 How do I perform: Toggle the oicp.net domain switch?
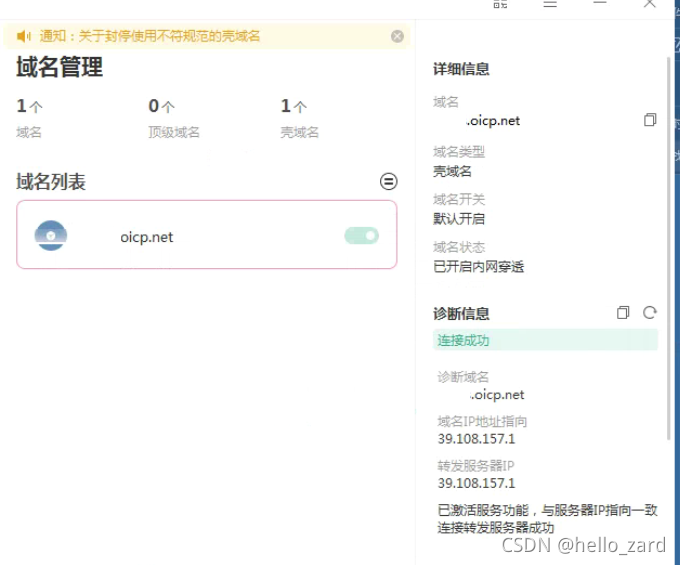click(x=362, y=235)
